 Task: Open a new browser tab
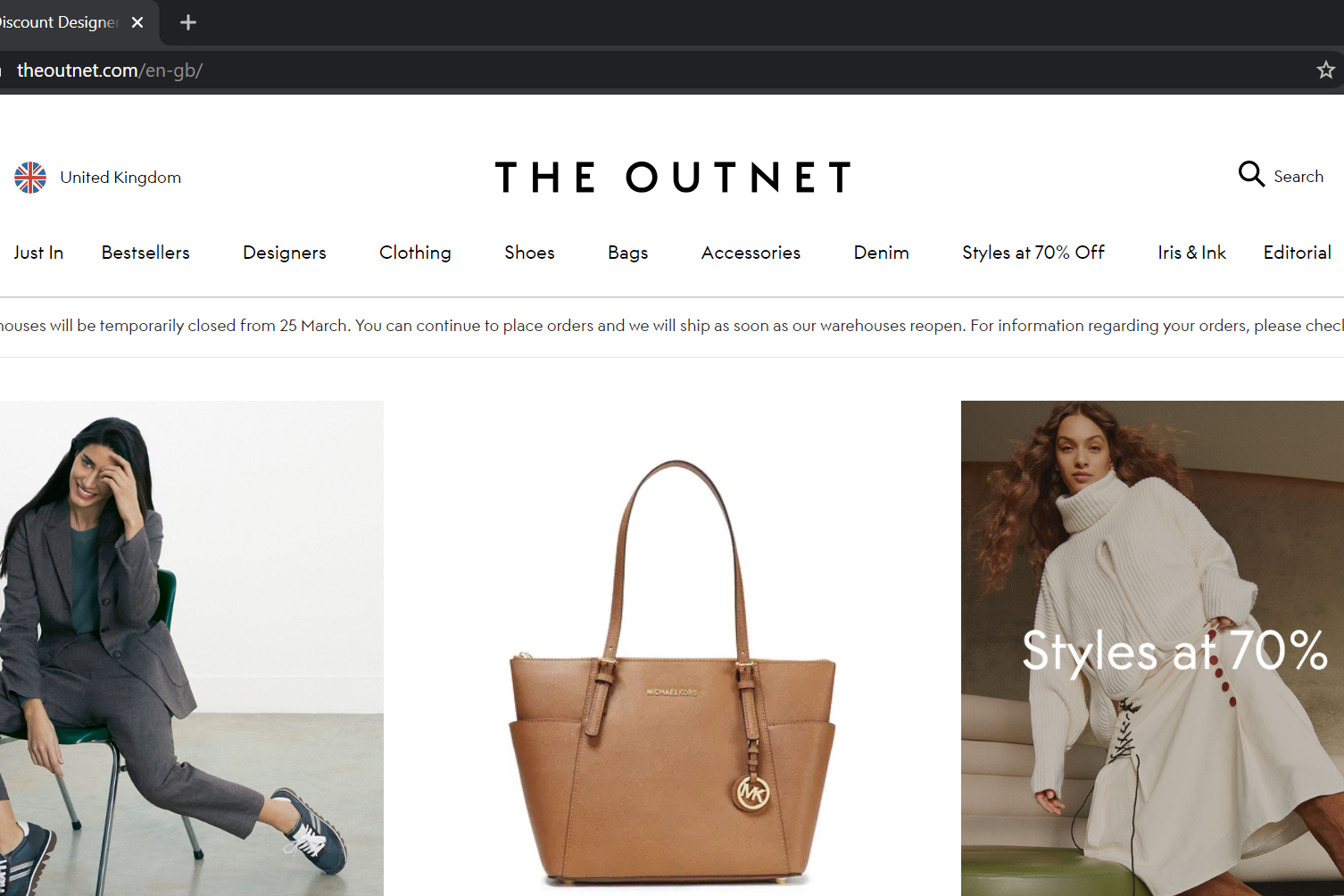(187, 22)
